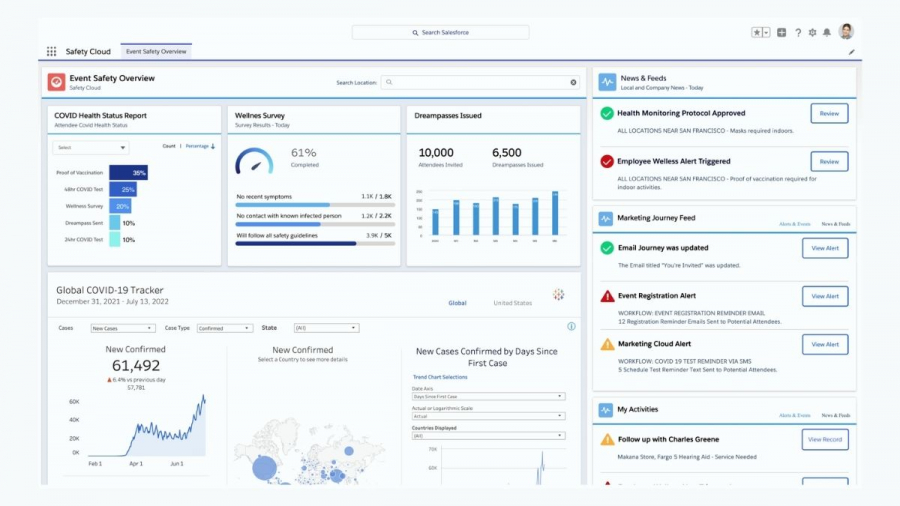
Task: Click the Tableau logo icon in tracker
Action: (x=558, y=295)
